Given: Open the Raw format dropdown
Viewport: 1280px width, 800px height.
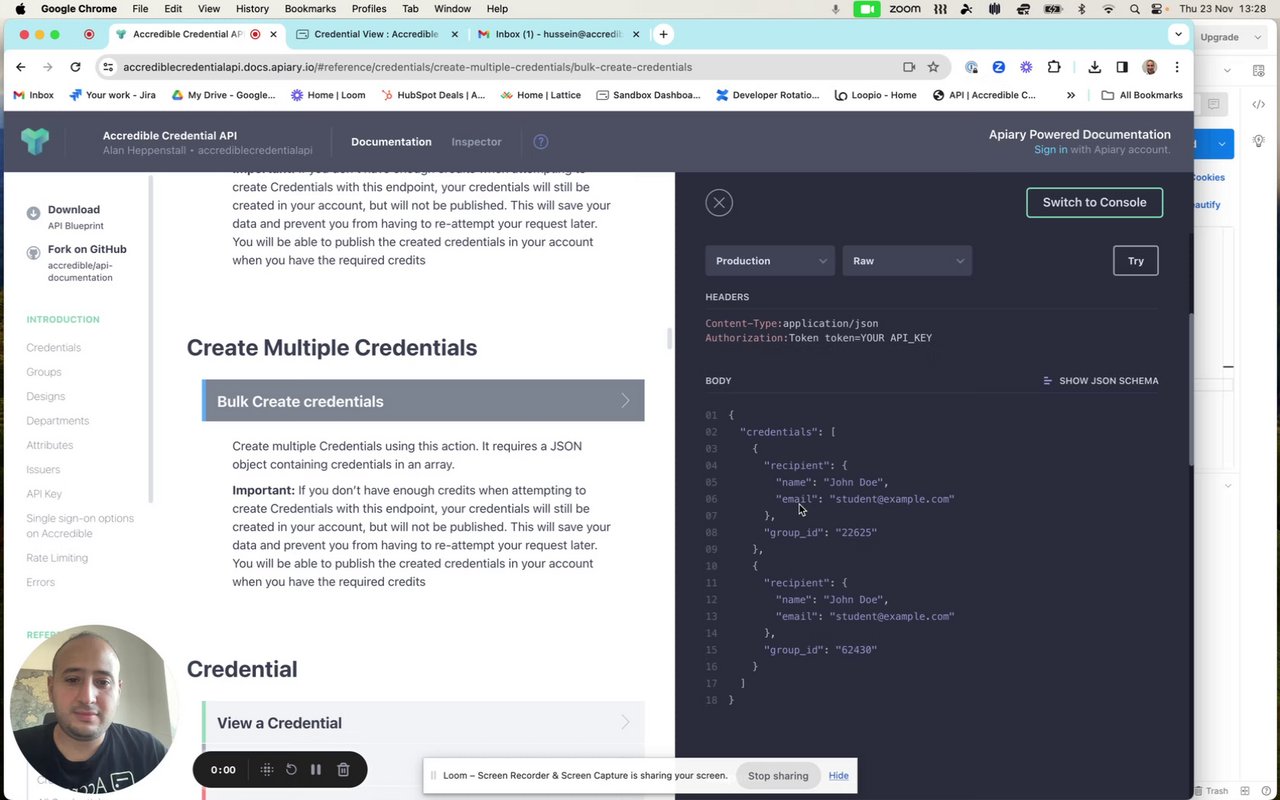Looking at the screenshot, I should pyautogui.click(x=907, y=261).
